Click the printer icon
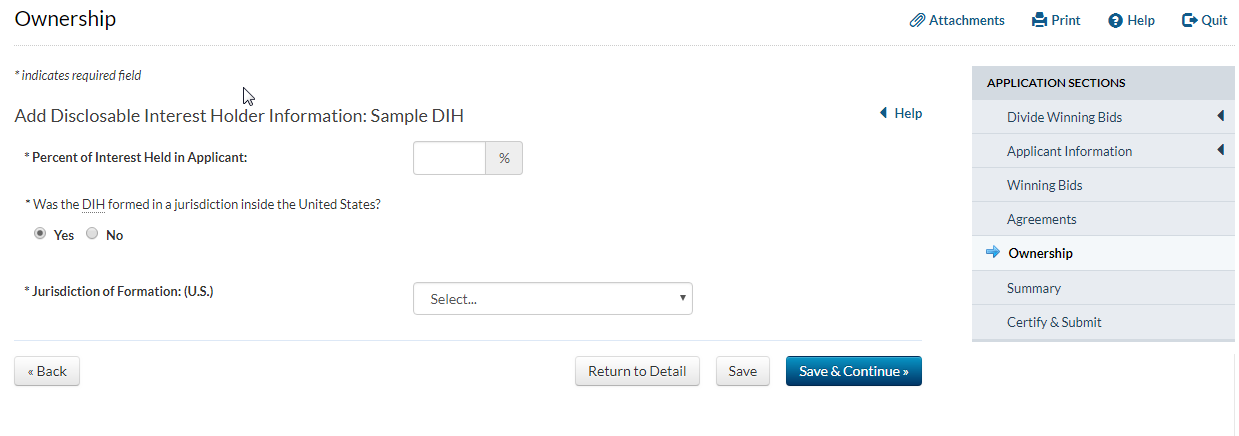This screenshot has height=436, width=1239. [1039, 20]
